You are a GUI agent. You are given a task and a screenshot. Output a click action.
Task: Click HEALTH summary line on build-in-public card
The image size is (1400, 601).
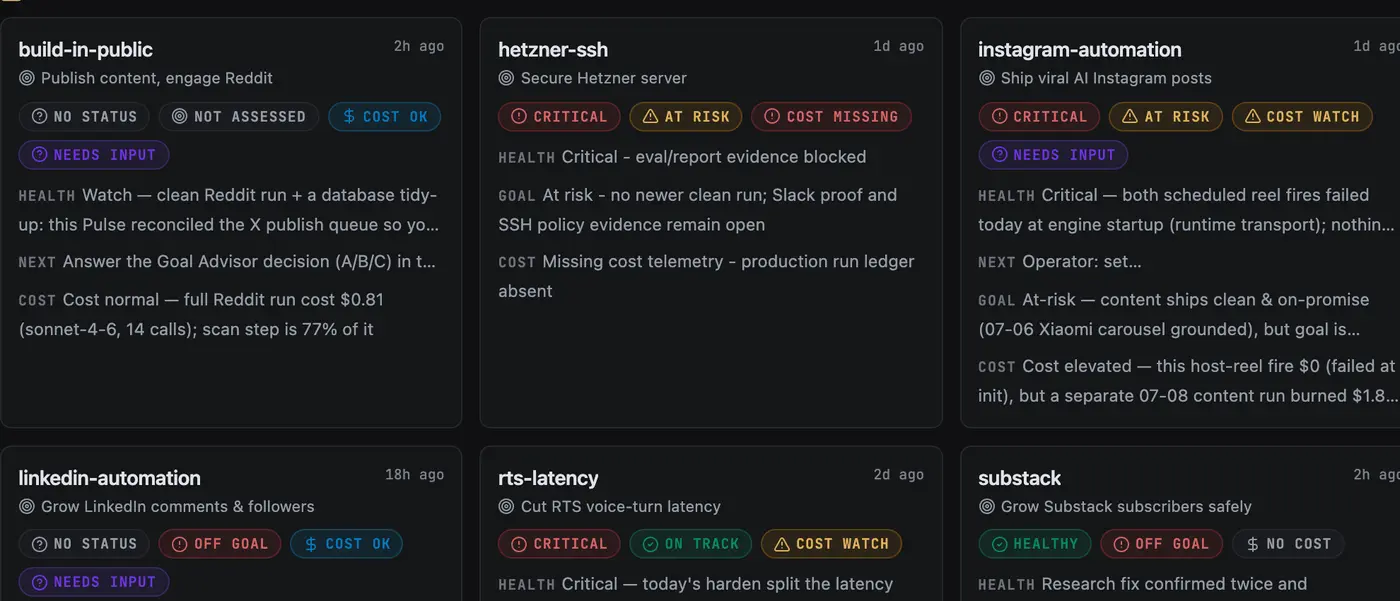pos(229,210)
